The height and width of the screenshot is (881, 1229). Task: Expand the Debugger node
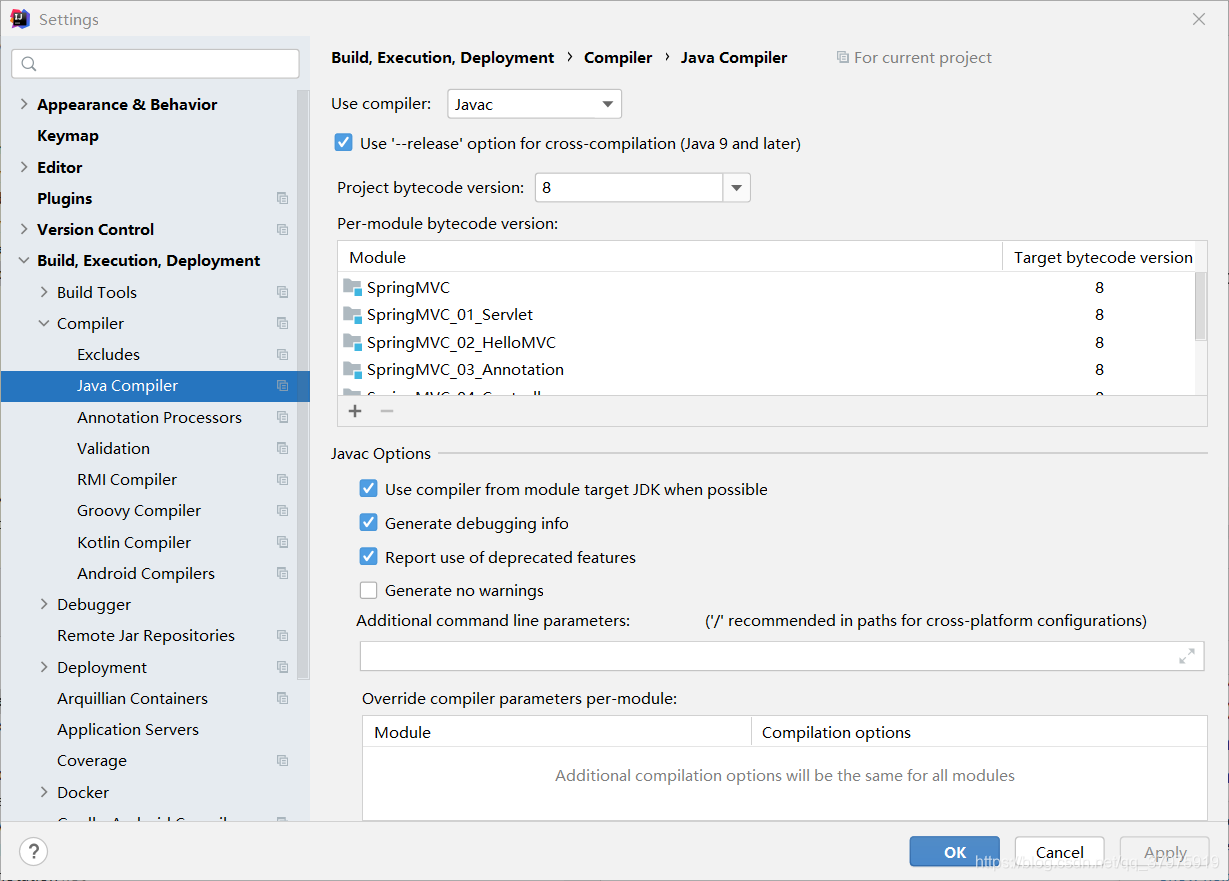tap(44, 604)
